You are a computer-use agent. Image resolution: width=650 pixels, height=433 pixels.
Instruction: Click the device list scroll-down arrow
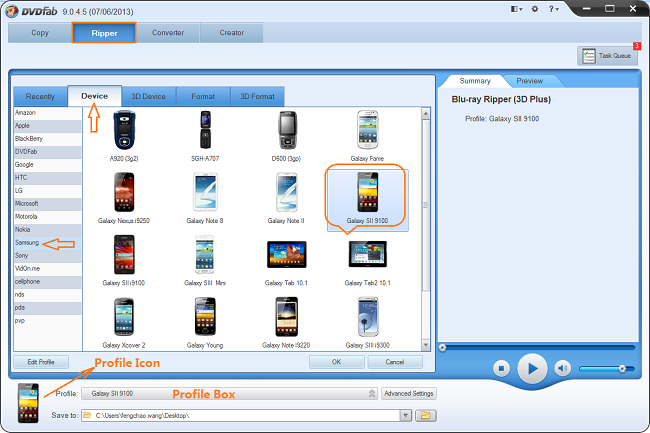click(x=426, y=345)
